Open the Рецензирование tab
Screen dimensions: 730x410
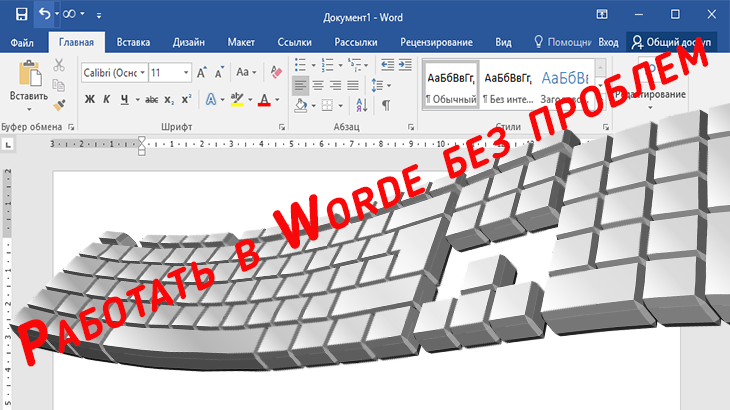436,42
